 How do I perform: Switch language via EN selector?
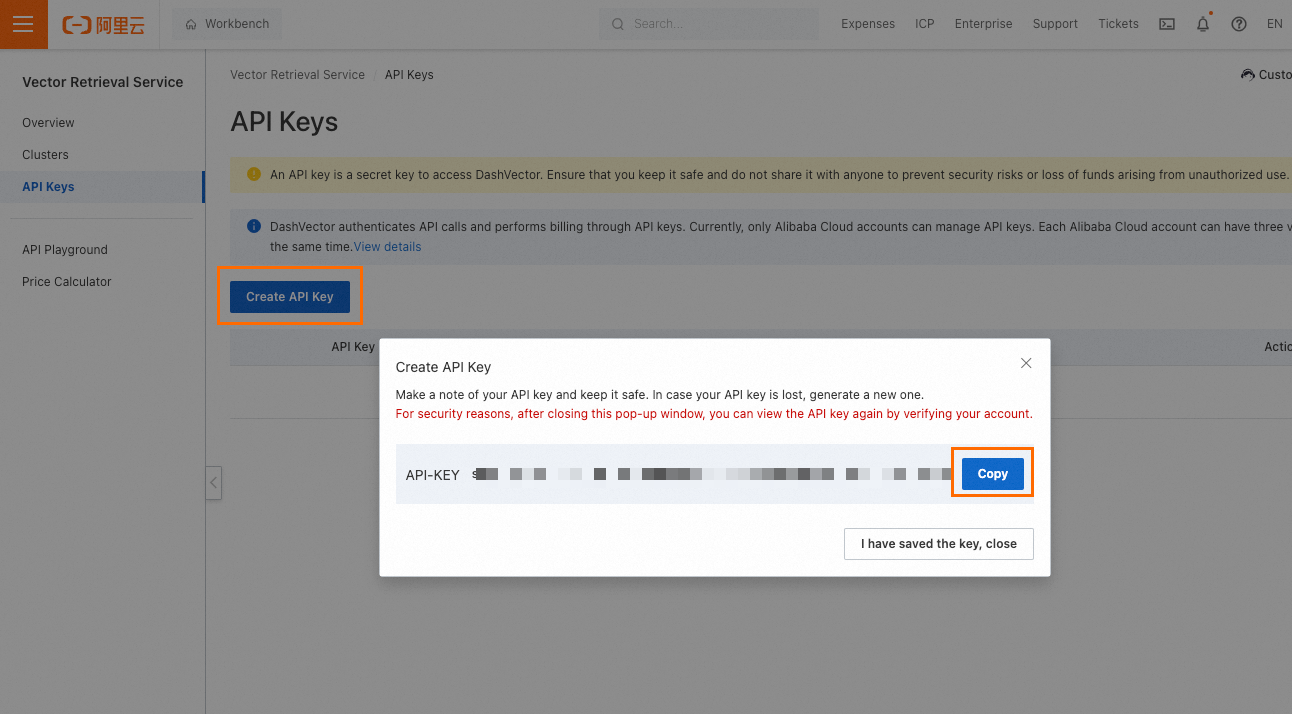tap(1274, 24)
